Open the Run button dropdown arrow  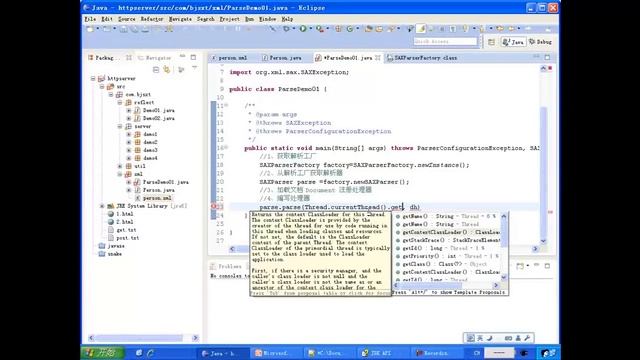coord(310,29)
